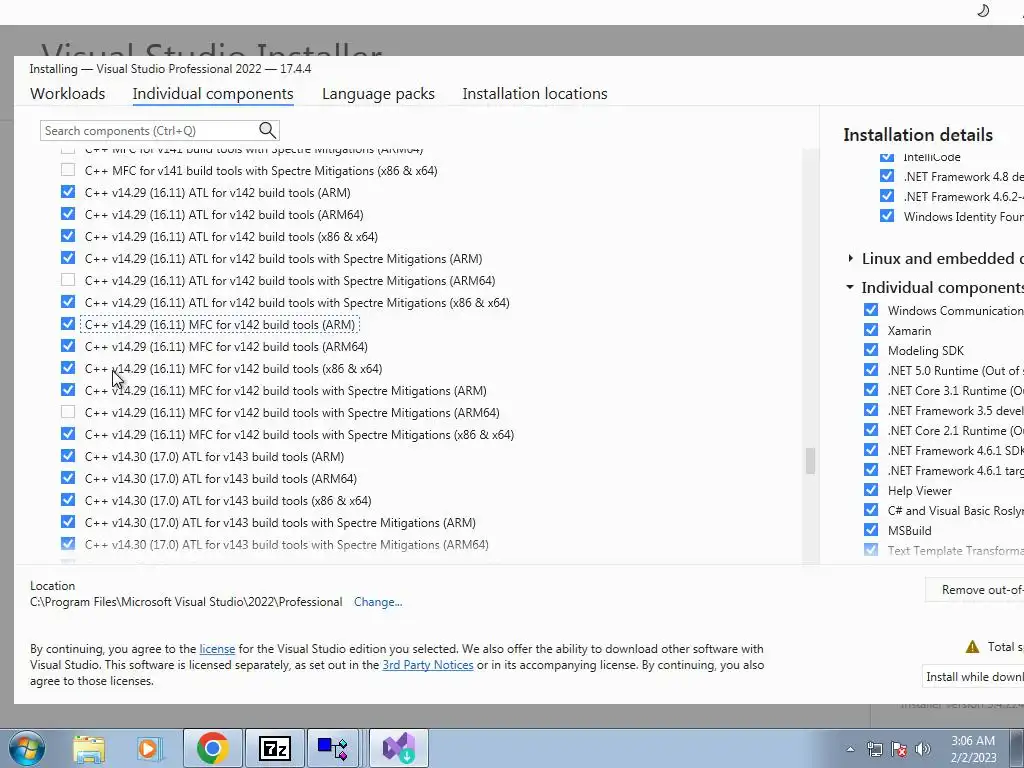Open Action Center flag tray icon

[x=899, y=749]
